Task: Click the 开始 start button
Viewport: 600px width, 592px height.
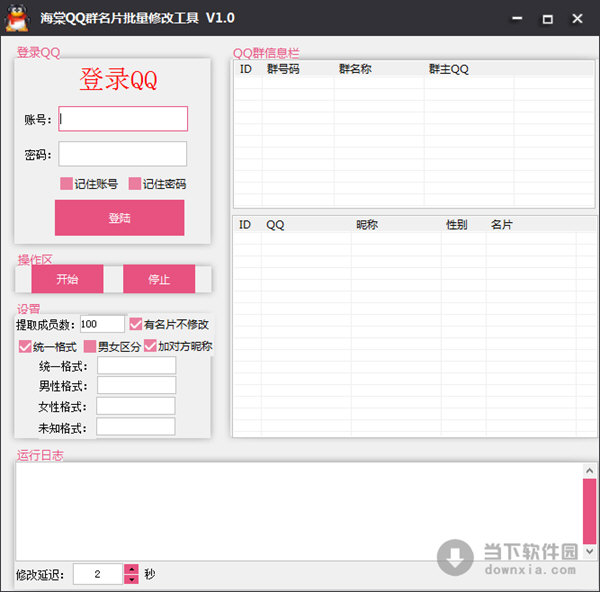Action: [x=67, y=279]
